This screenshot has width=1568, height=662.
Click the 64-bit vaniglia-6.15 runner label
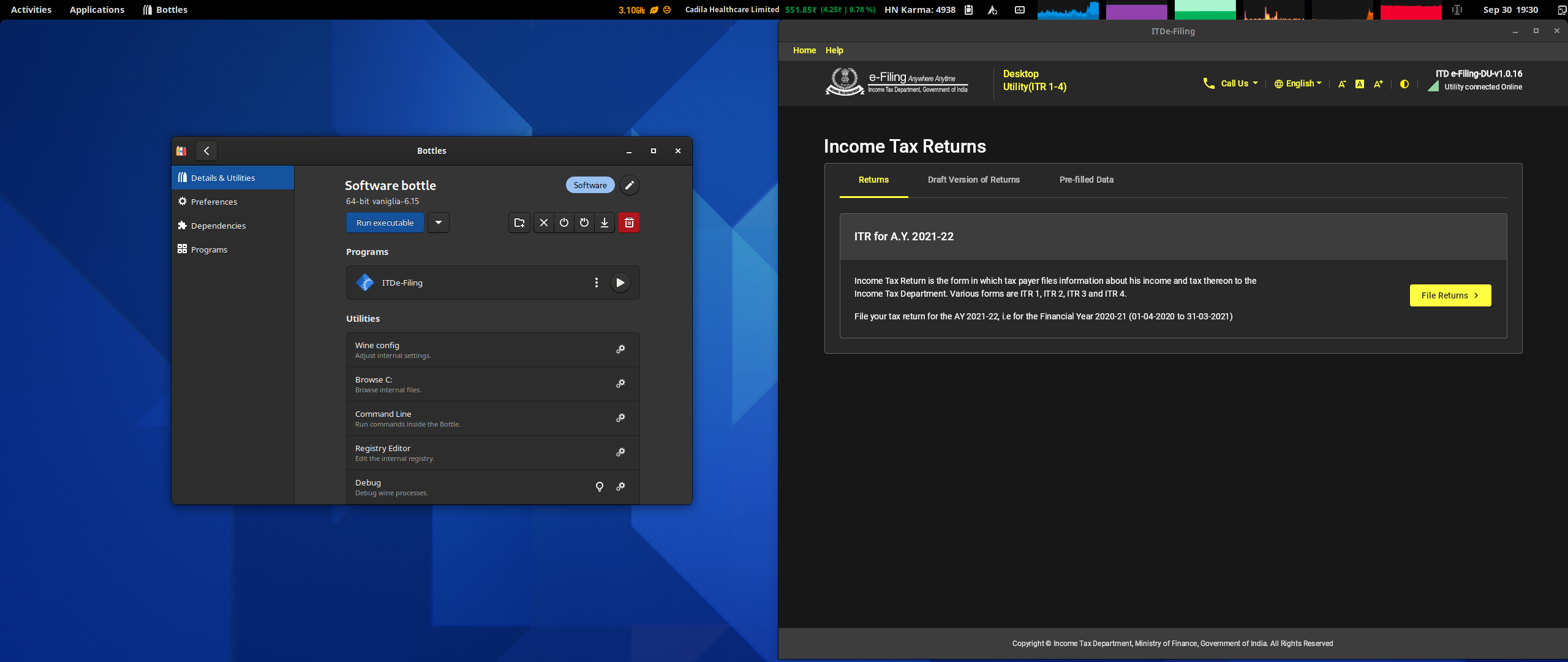383,201
